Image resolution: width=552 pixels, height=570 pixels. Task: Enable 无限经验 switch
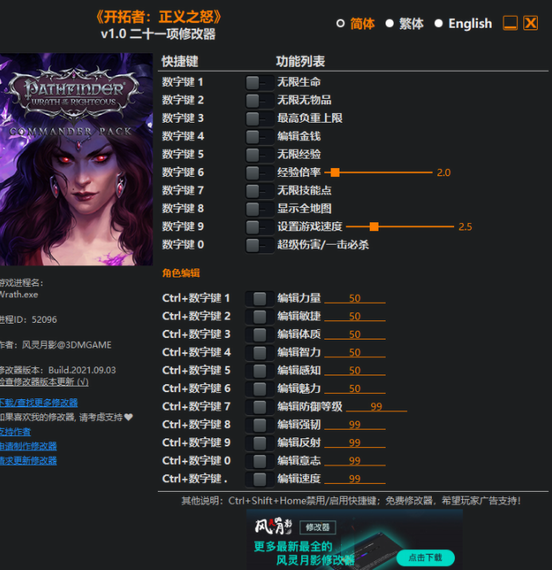click(x=260, y=155)
